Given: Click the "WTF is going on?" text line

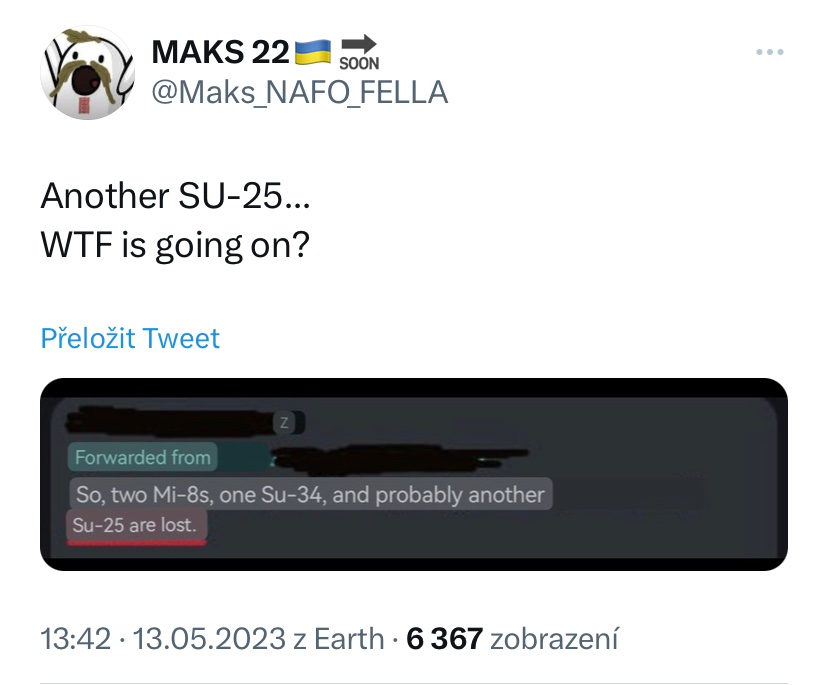Looking at the screenshot, I should [x=174, y=244].
